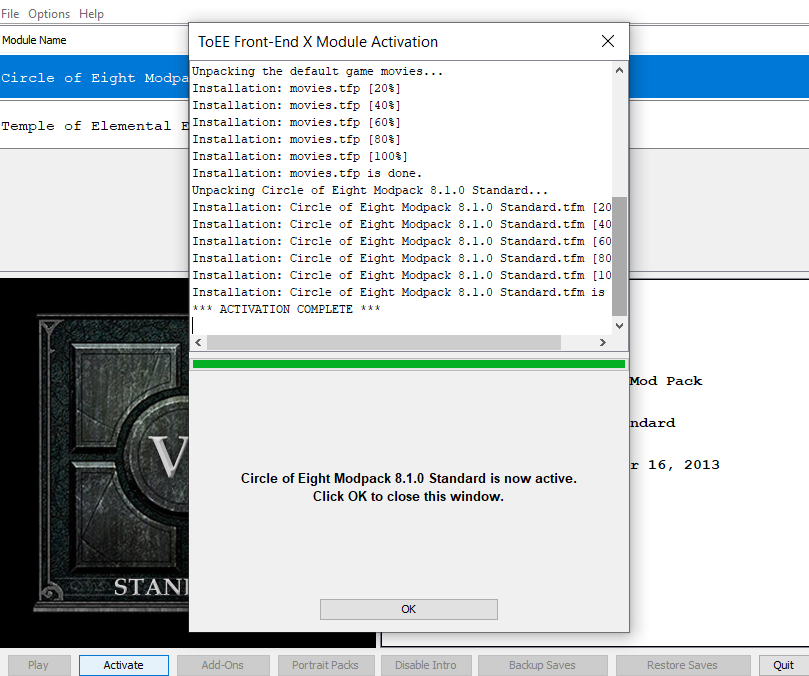The image size is (809, 676).
Task: Click OK to close the activation window
Action: 409,609
